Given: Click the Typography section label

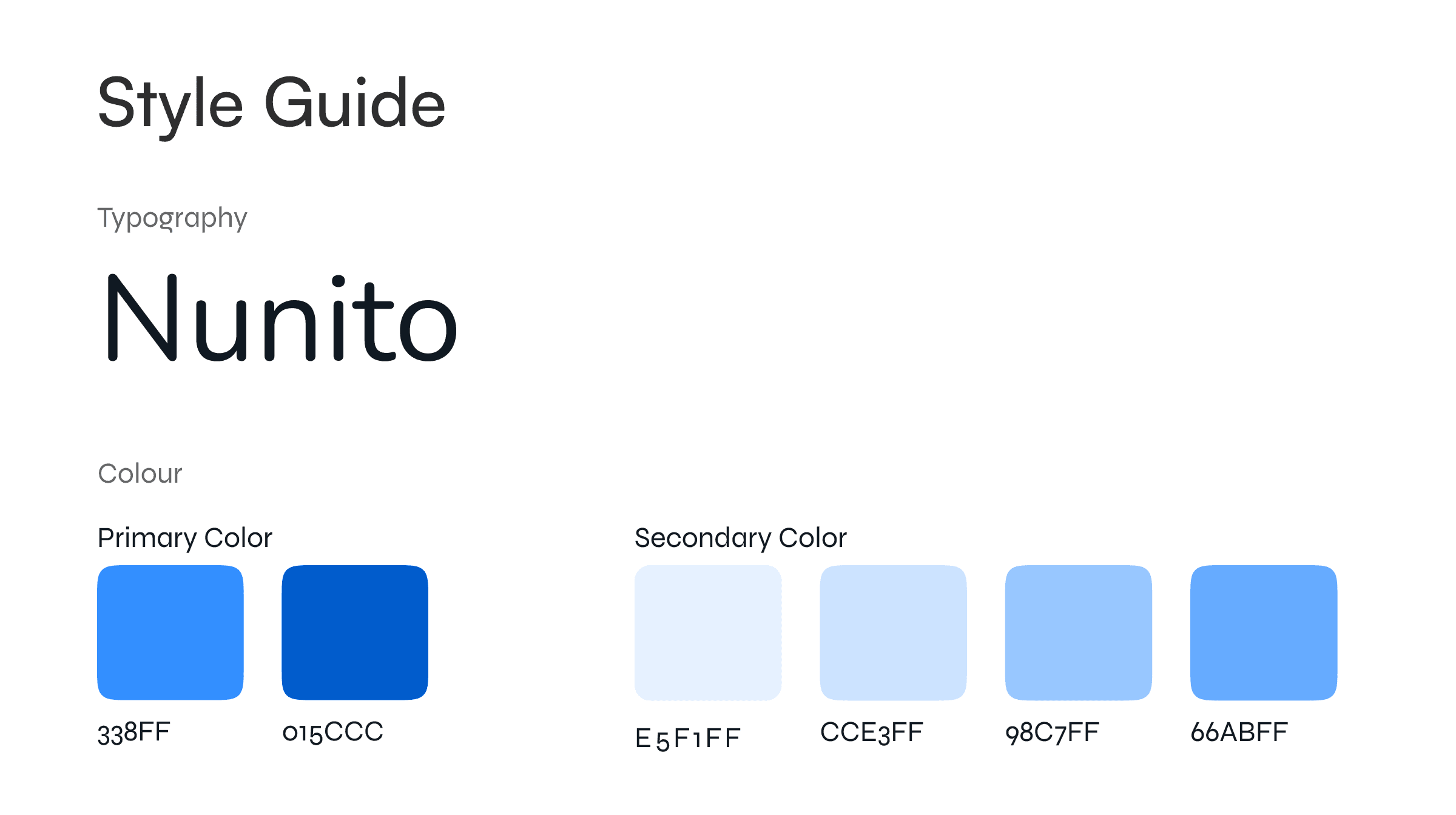Looking at the screenshot, I should click(172, 218).
